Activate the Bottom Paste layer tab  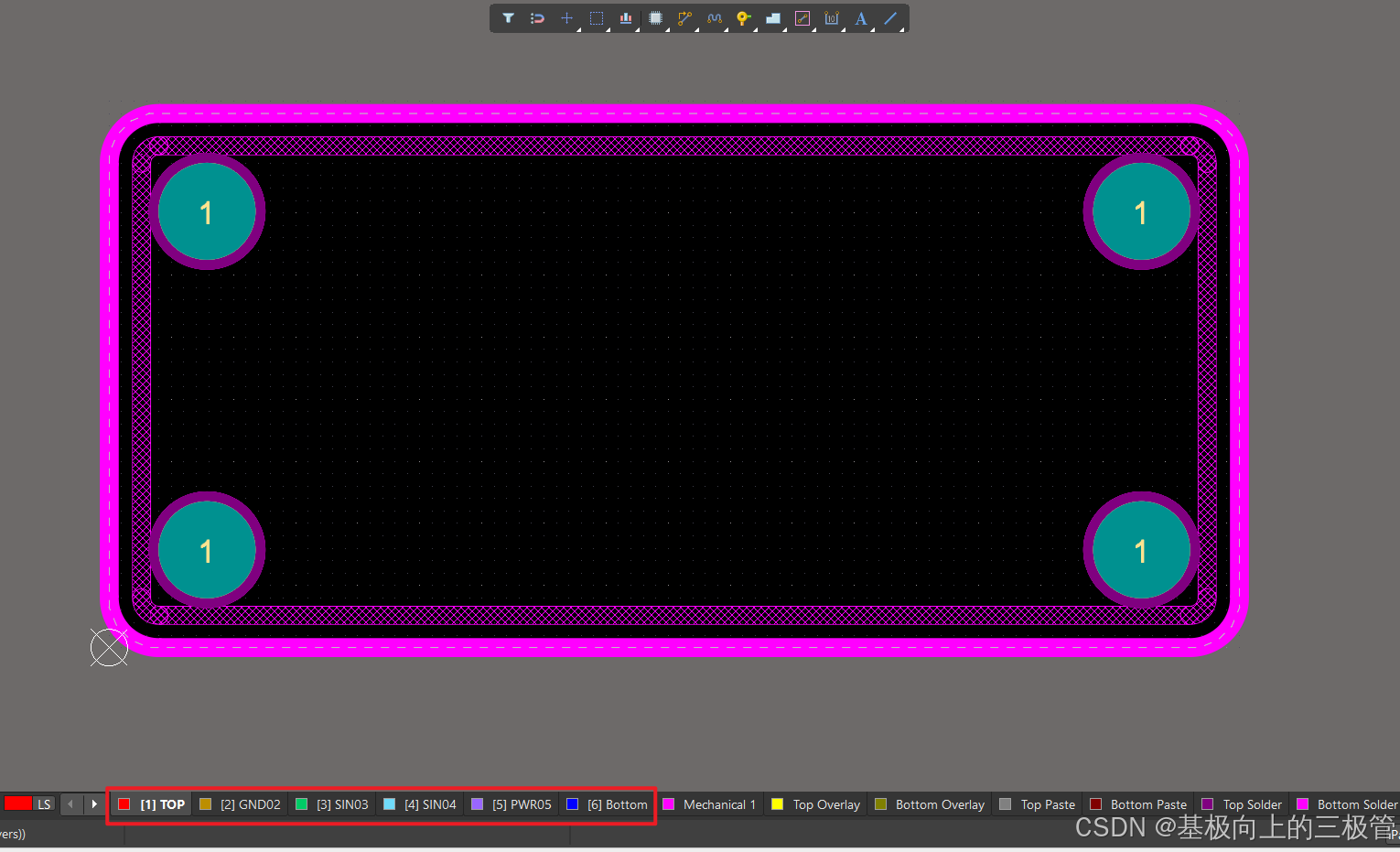pyautogui.click(x=1138, y=804)
